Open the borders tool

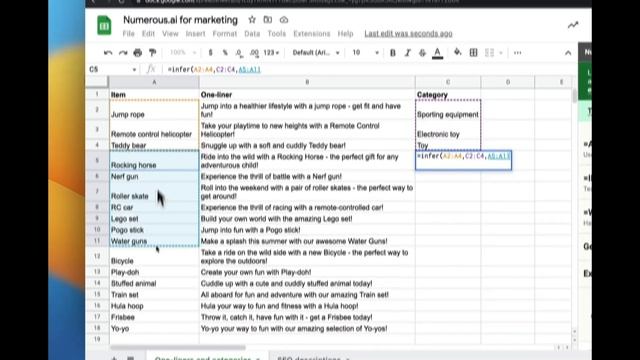click(473, 53)
